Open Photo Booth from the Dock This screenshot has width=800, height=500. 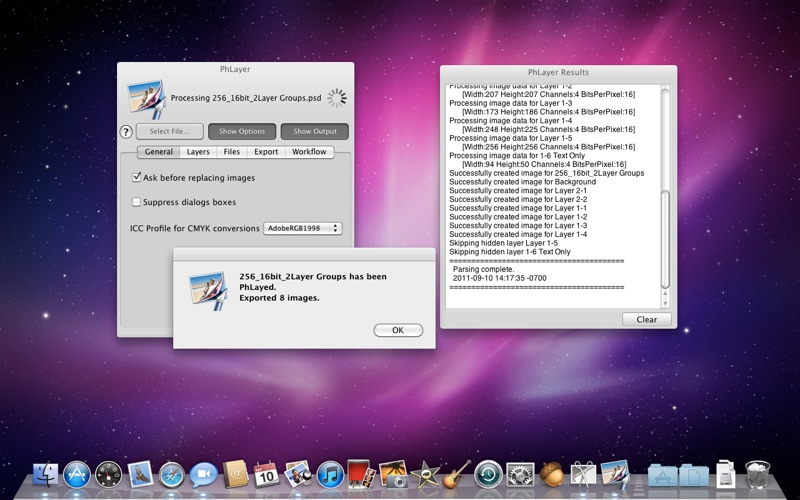[361, 474]
